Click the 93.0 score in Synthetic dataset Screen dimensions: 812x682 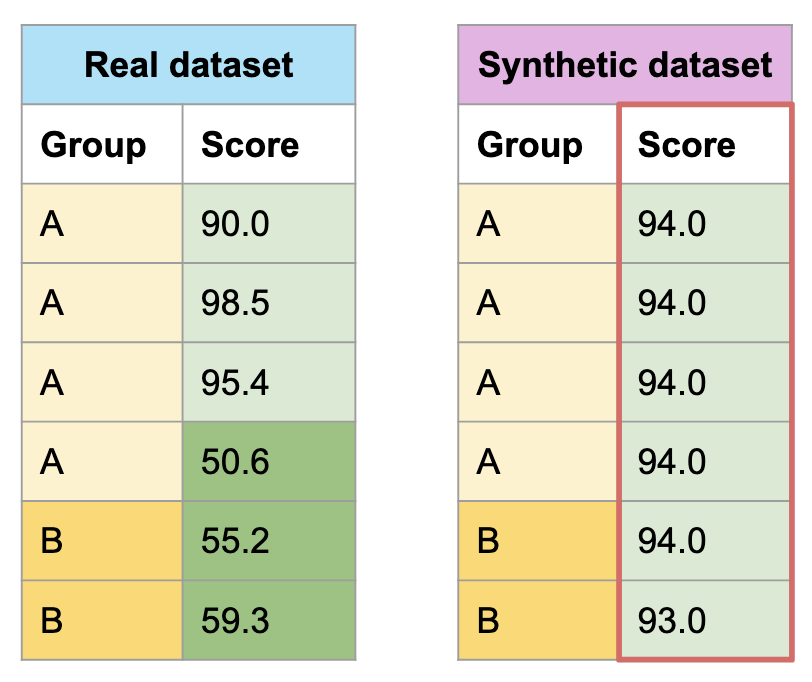tap(704, 620)
